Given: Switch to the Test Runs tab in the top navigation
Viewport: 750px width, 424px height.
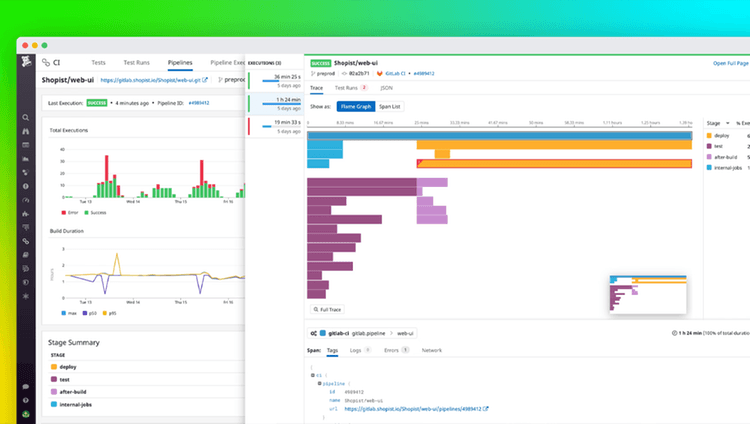Looking at the screenshot, I should [x=136, y=63].
